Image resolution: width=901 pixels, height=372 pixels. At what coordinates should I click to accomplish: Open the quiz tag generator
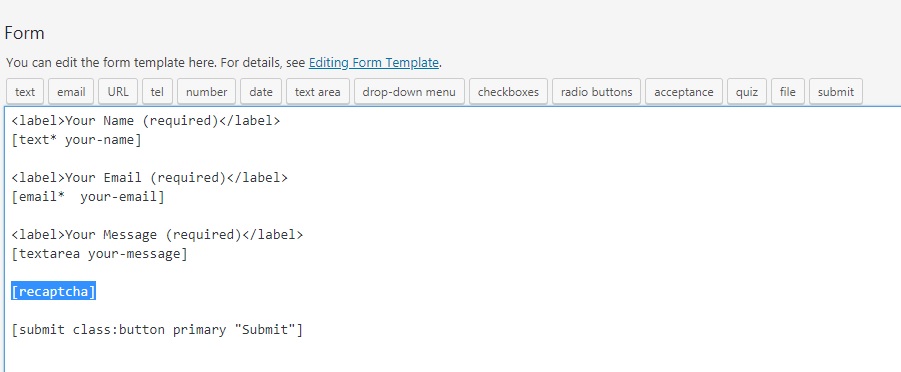pyautogui.click(x=747, y=92)
